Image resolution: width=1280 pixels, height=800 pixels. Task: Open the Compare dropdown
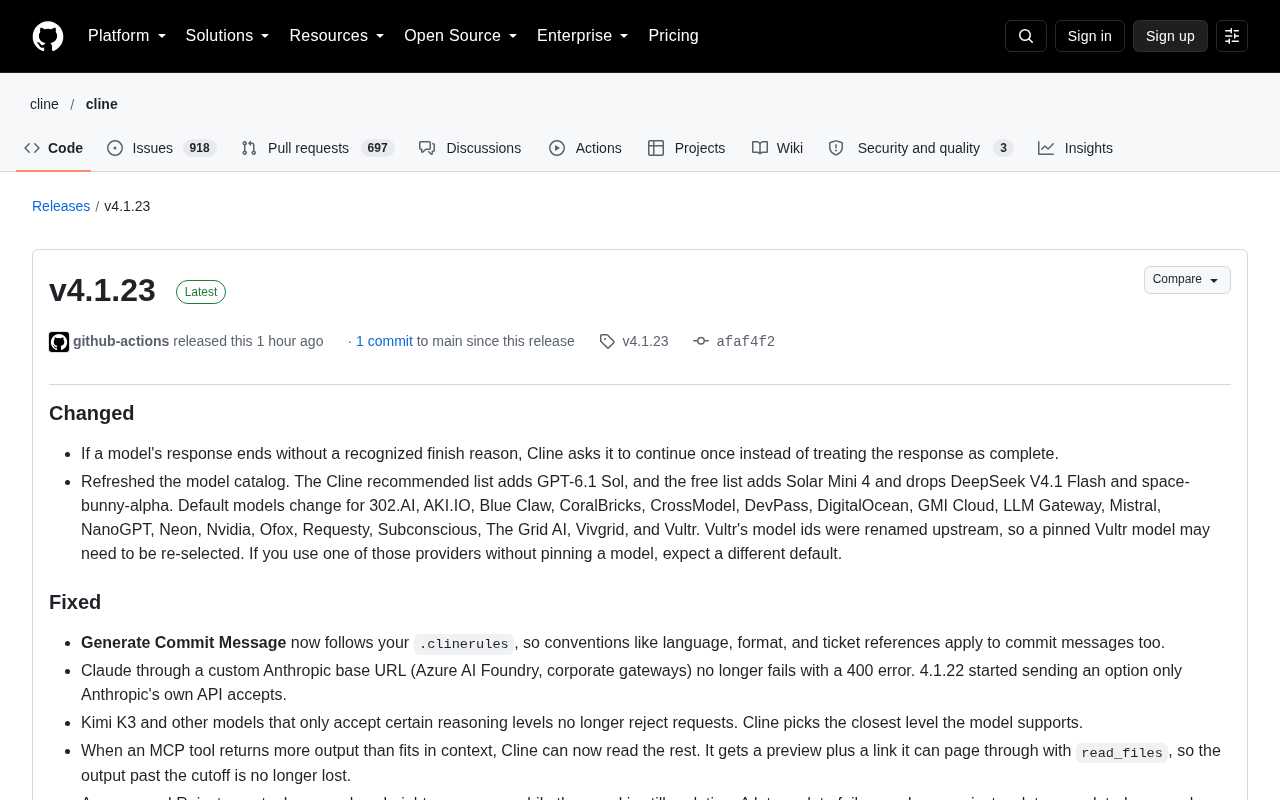coord(1187,280)
